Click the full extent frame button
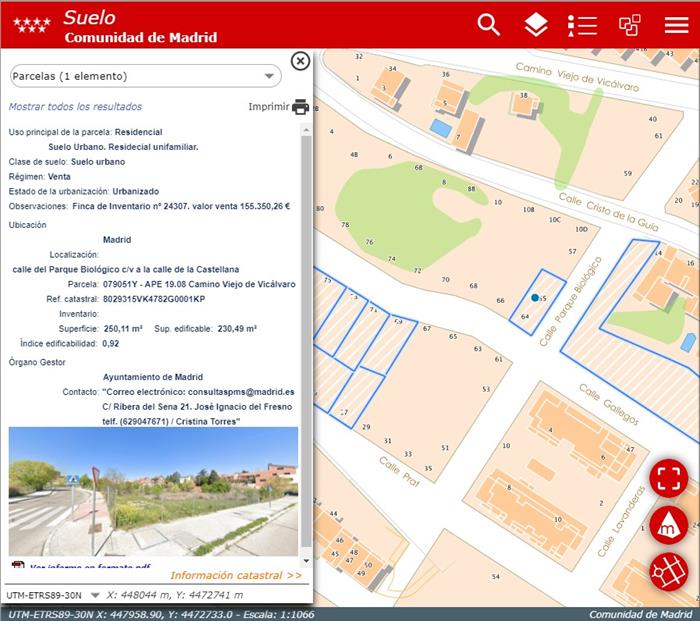The height and width of the screenshot is (621, 700). coord(668,478)
